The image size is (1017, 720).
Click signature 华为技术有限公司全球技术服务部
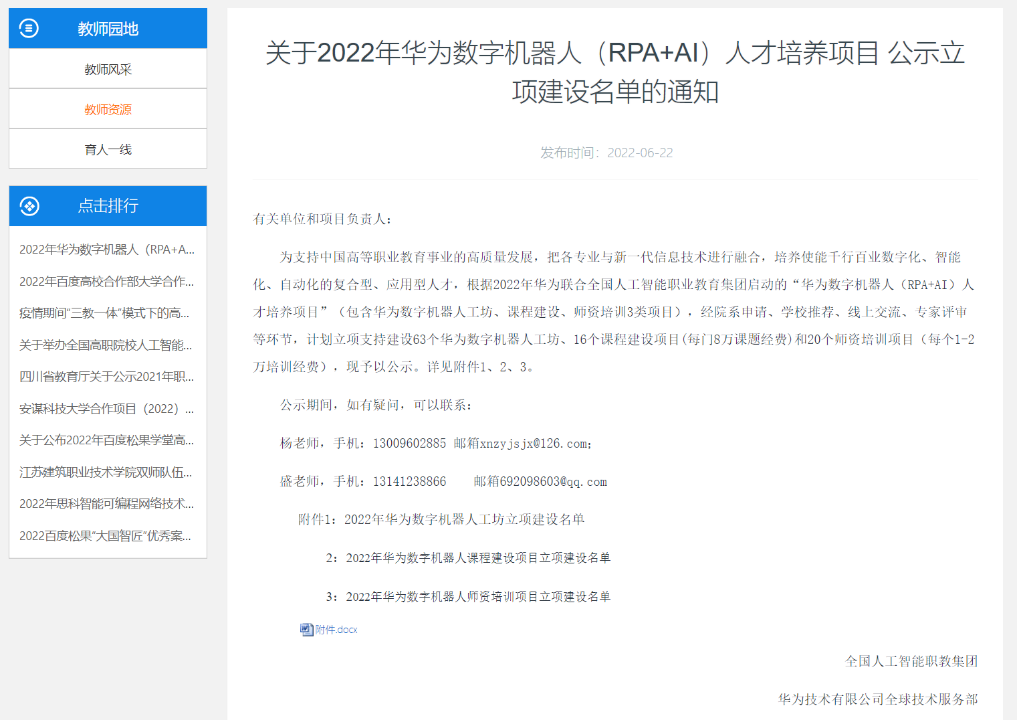878,699
